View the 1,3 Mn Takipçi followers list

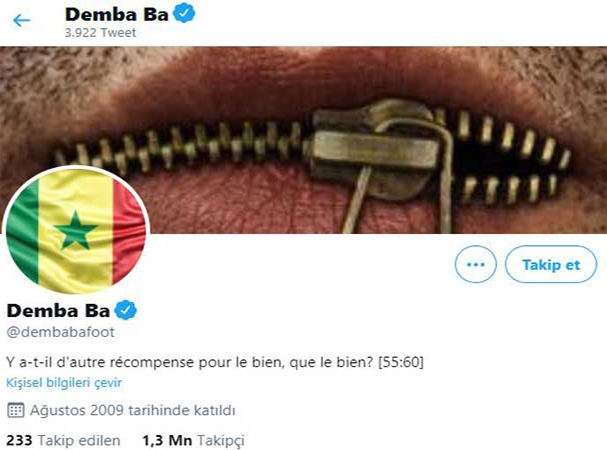[193, 440]
